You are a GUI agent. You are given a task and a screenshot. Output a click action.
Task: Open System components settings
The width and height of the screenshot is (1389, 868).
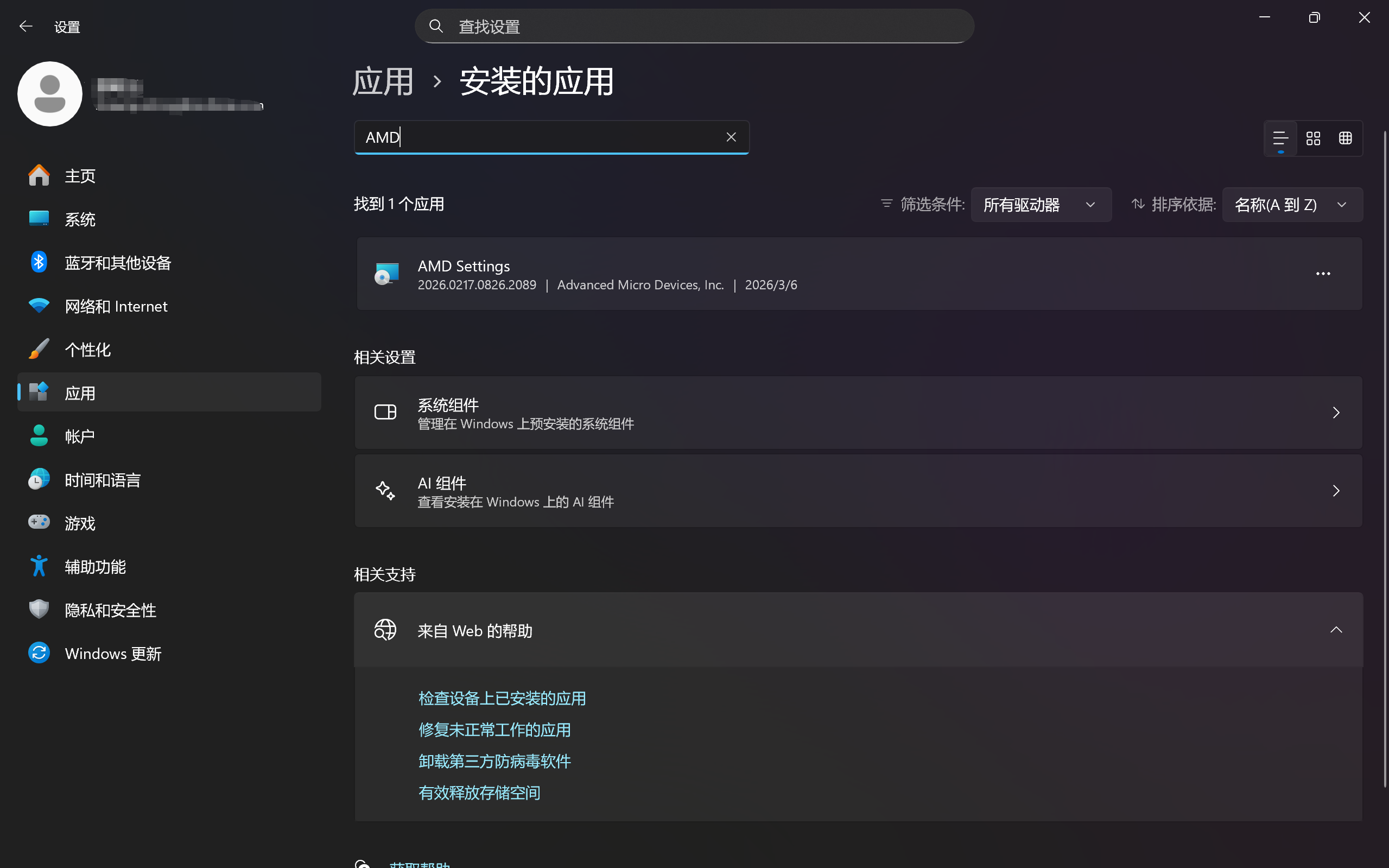click(858, 413)
